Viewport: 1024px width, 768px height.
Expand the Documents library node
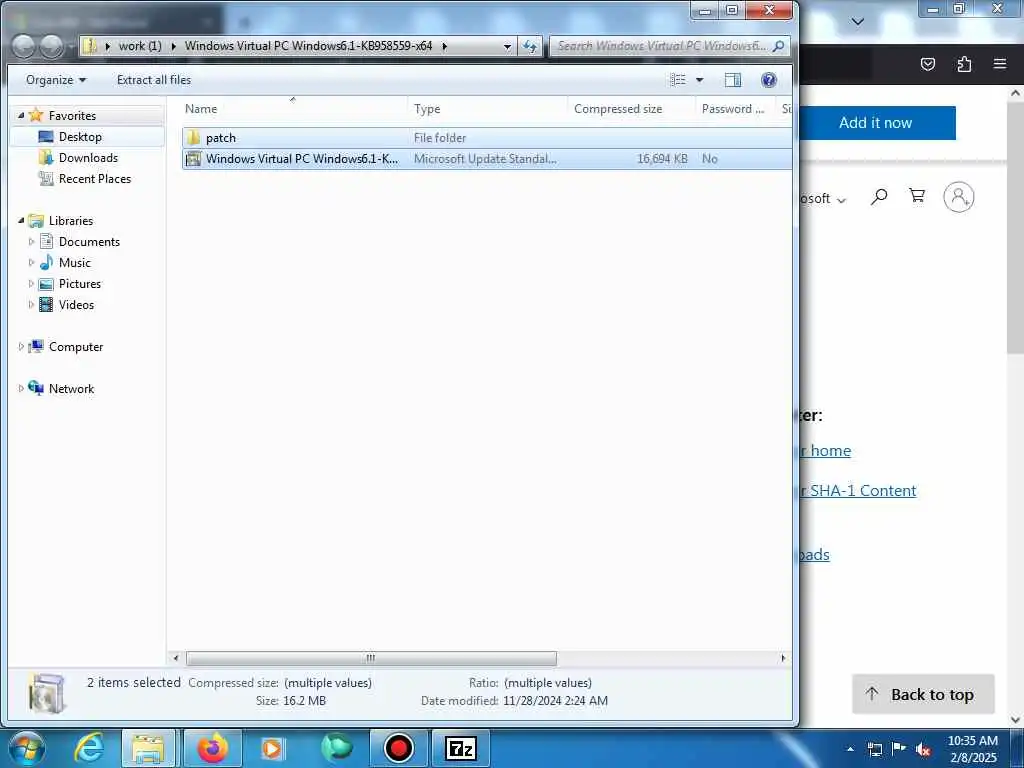[31, 242]
